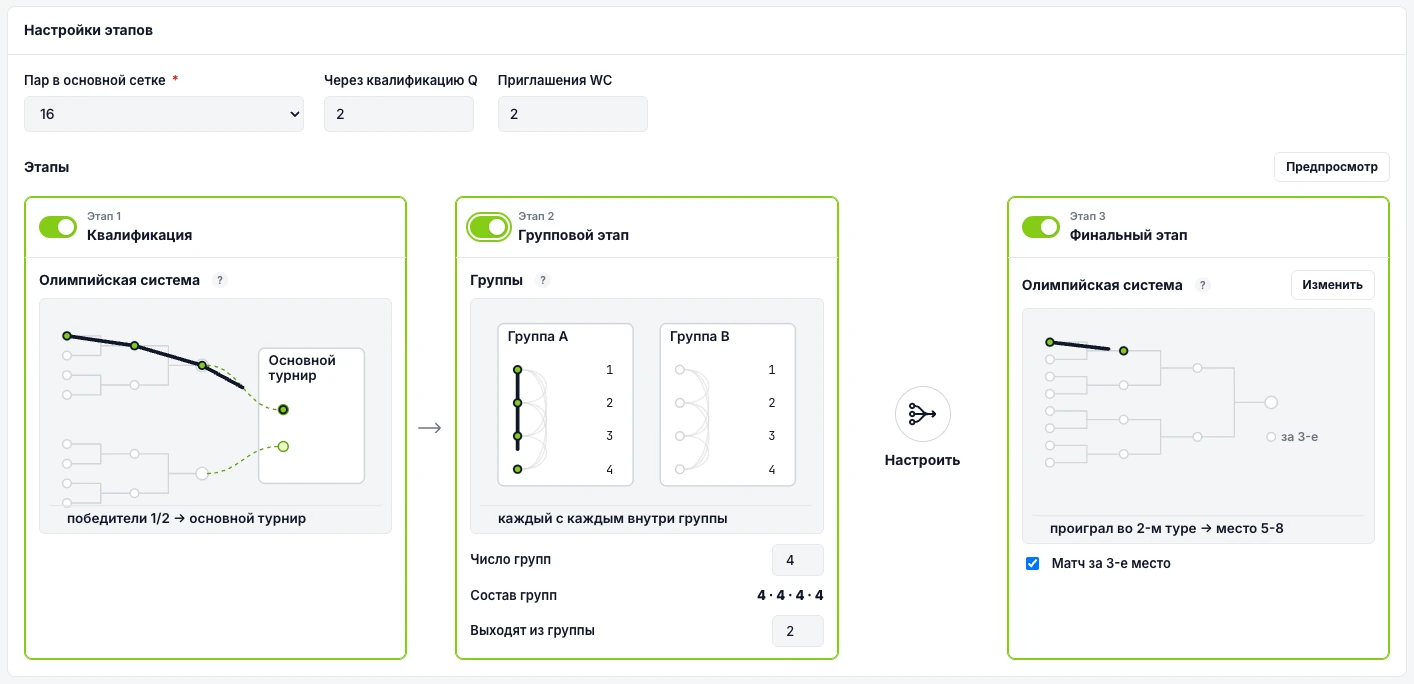
Task: Click the help icon beside Квалификация's Олимпийская система
Action: pyautogui.click(x=221, y=280)
